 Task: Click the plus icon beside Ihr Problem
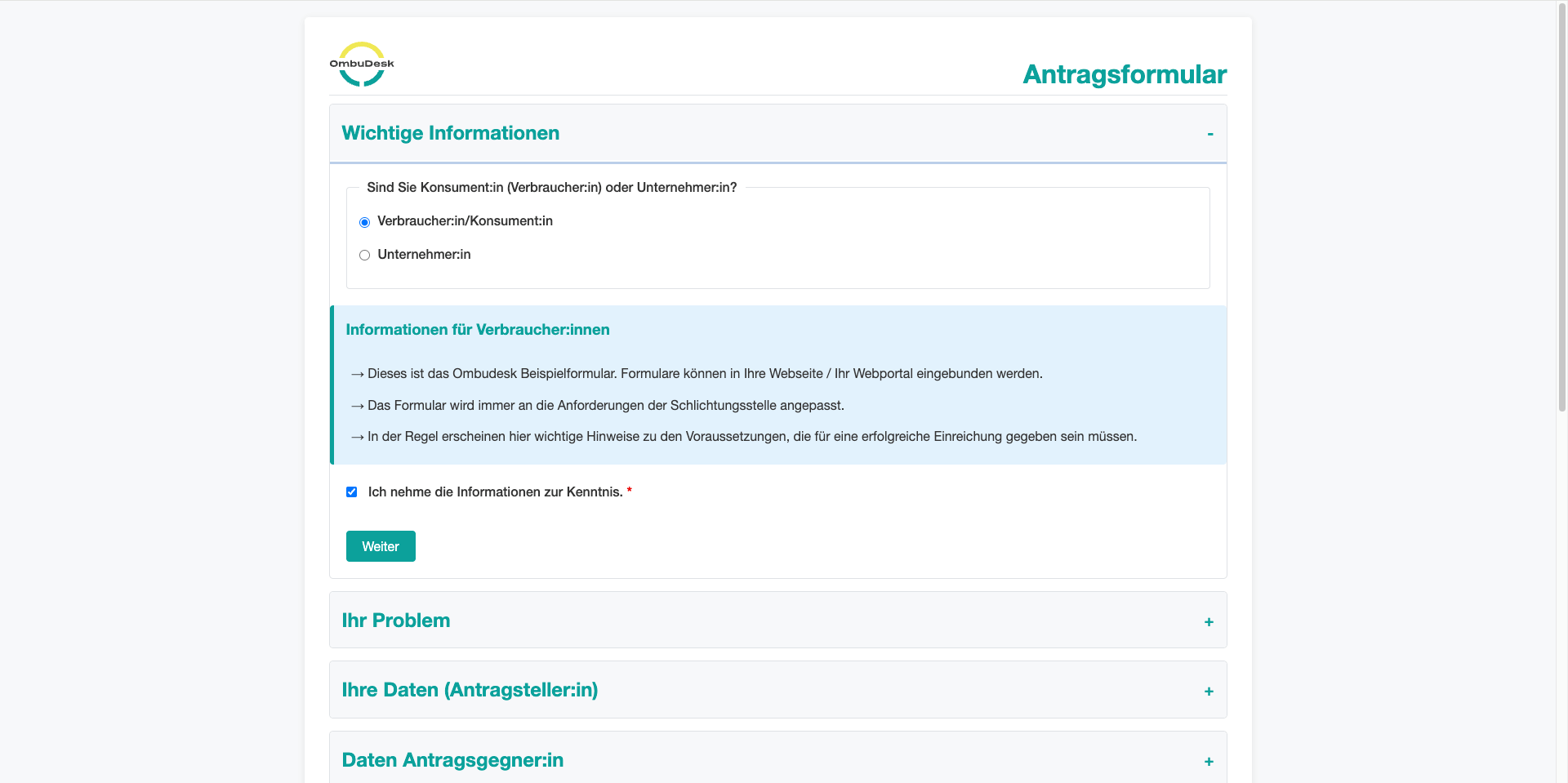[x=1209, y=622]
